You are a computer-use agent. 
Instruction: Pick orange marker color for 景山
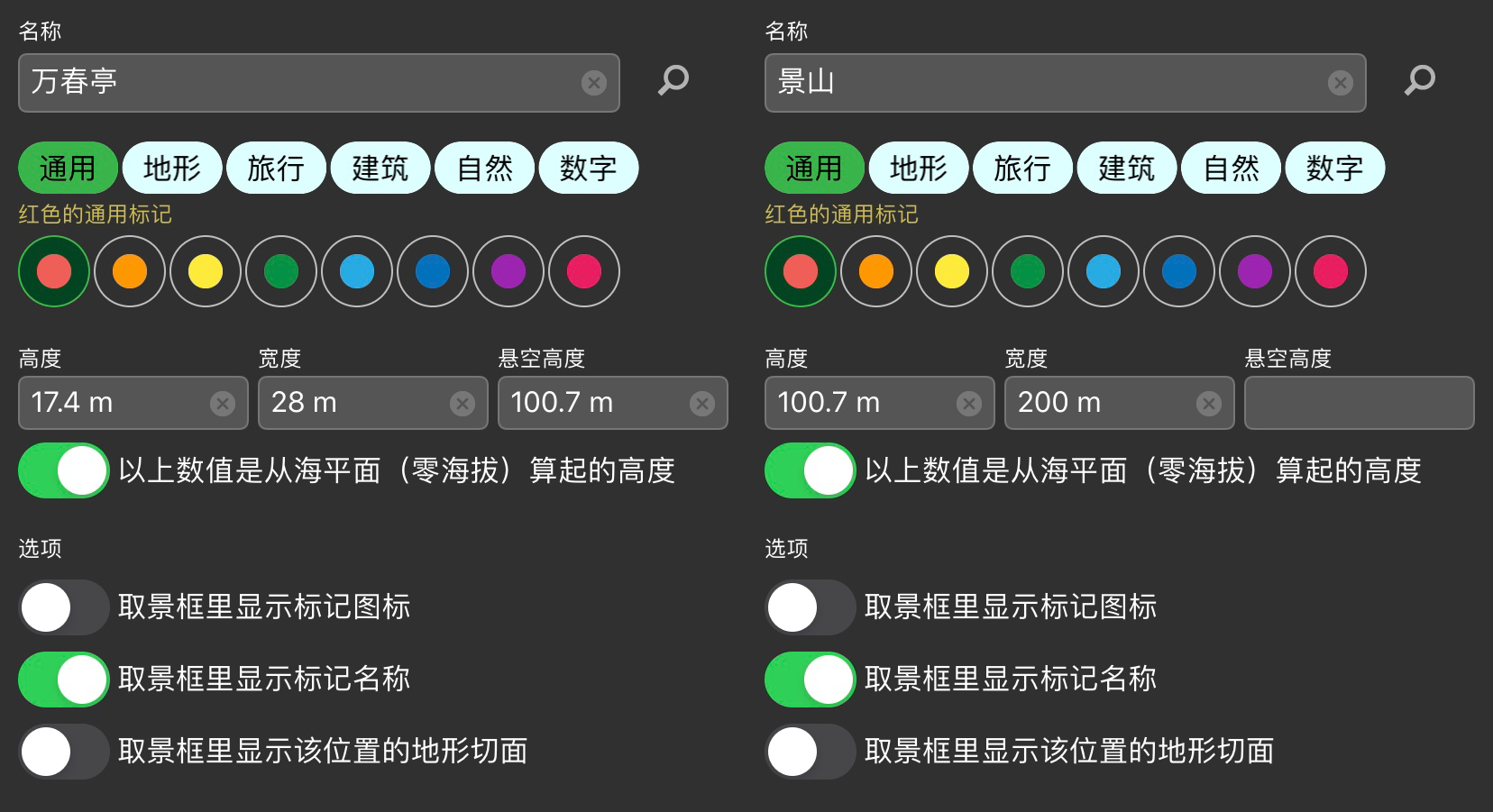(876, 271)
